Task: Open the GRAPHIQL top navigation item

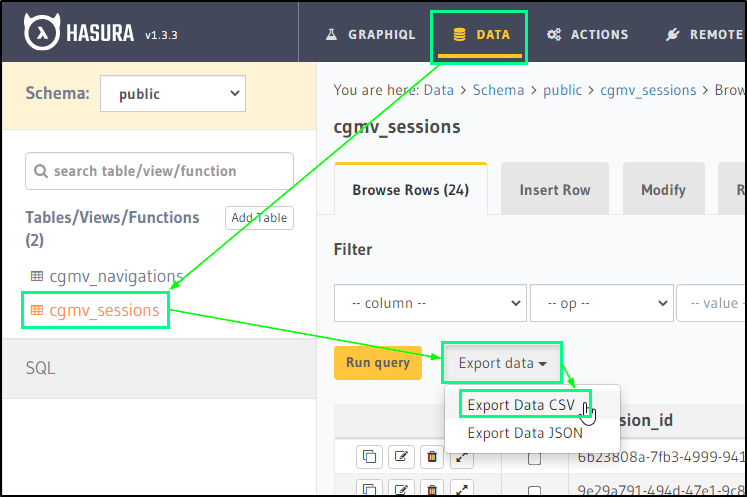Action: click(x=370, y=34)
